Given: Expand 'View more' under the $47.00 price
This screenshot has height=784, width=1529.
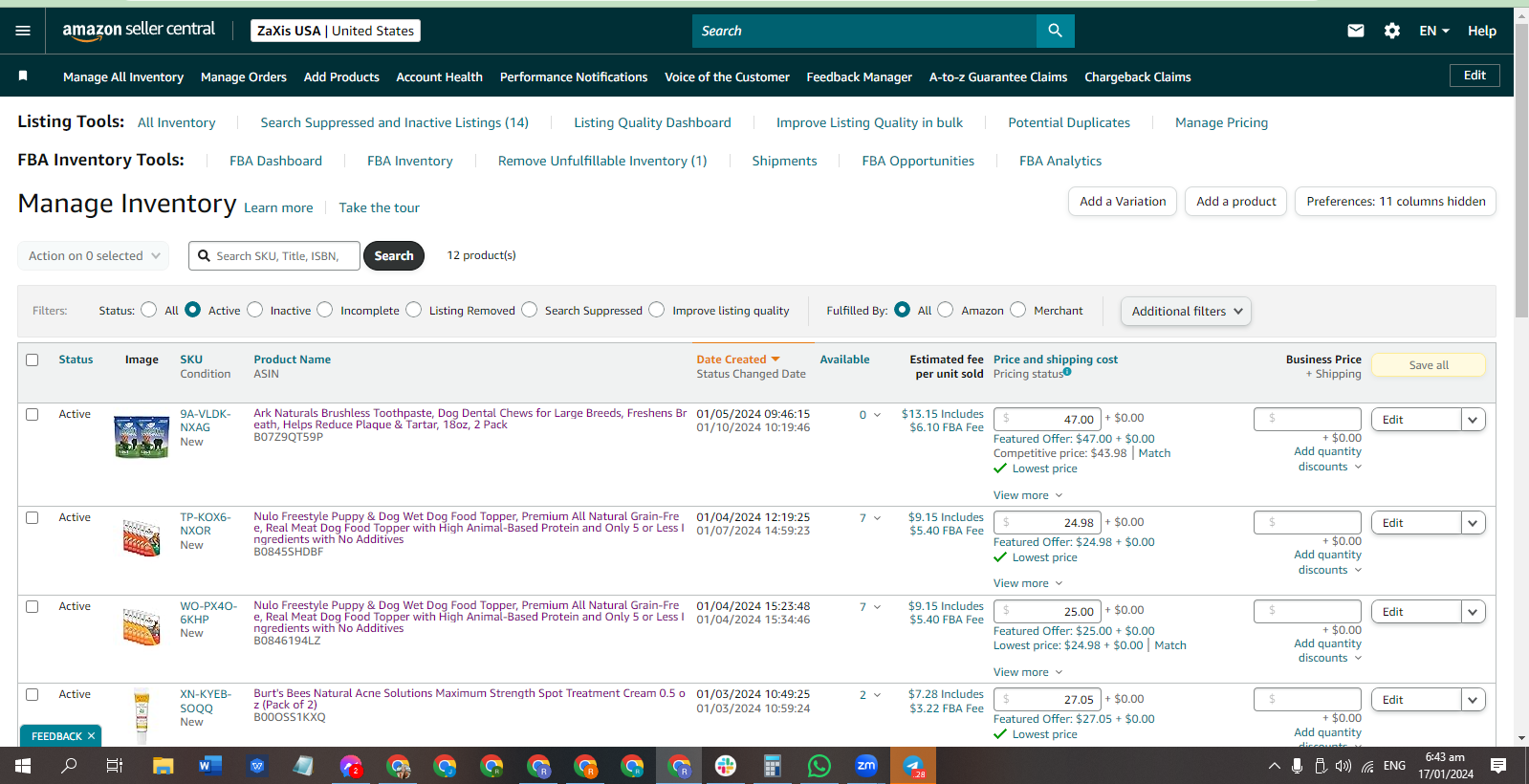Looking at the screenshot, I should coord(1028,495).
